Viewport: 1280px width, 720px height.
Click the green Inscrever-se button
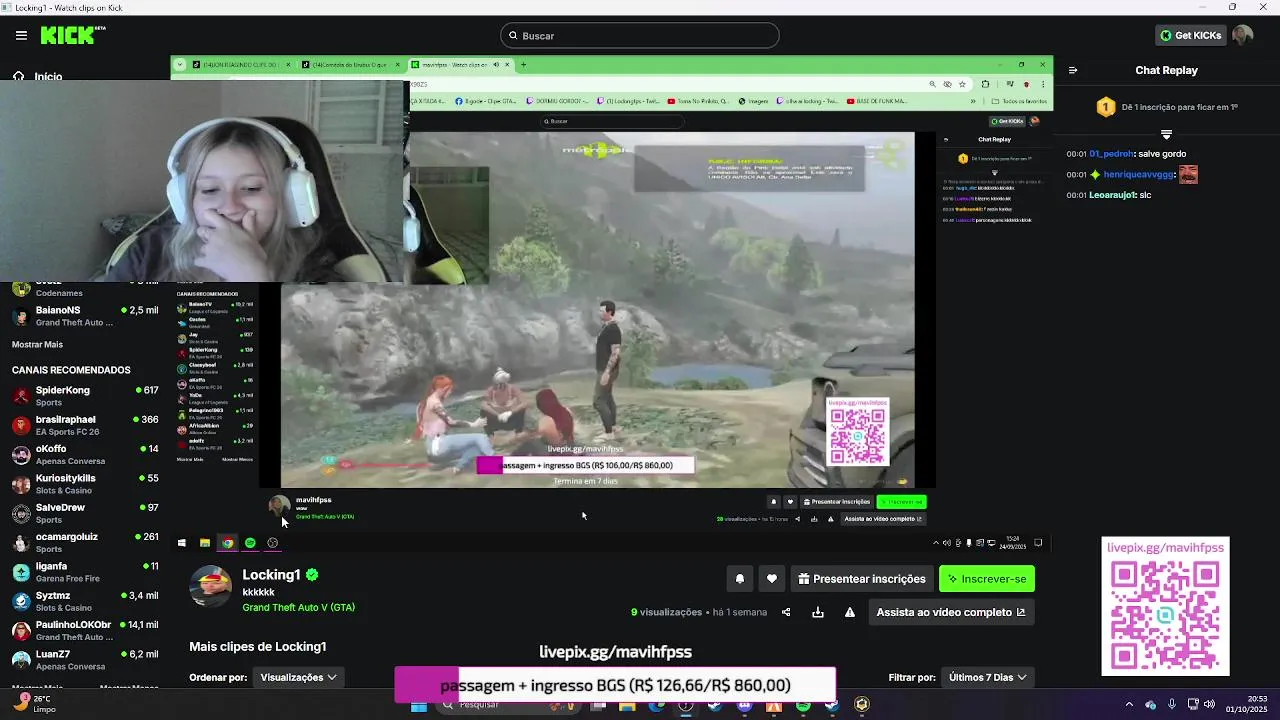pyautogui.click(x=987, y=578)
